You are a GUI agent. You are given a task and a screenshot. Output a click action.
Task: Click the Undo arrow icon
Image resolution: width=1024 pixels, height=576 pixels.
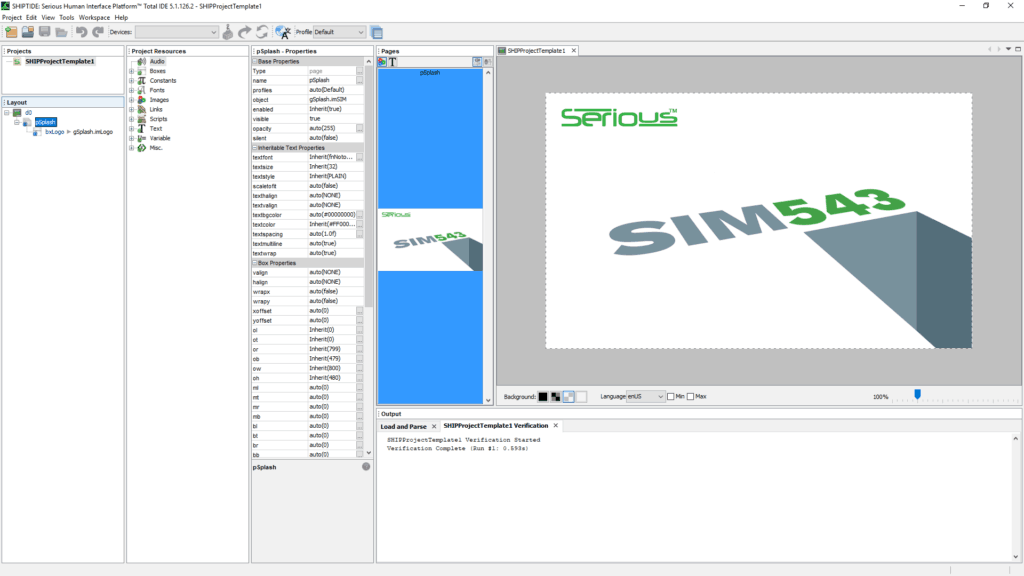point(81,32)
